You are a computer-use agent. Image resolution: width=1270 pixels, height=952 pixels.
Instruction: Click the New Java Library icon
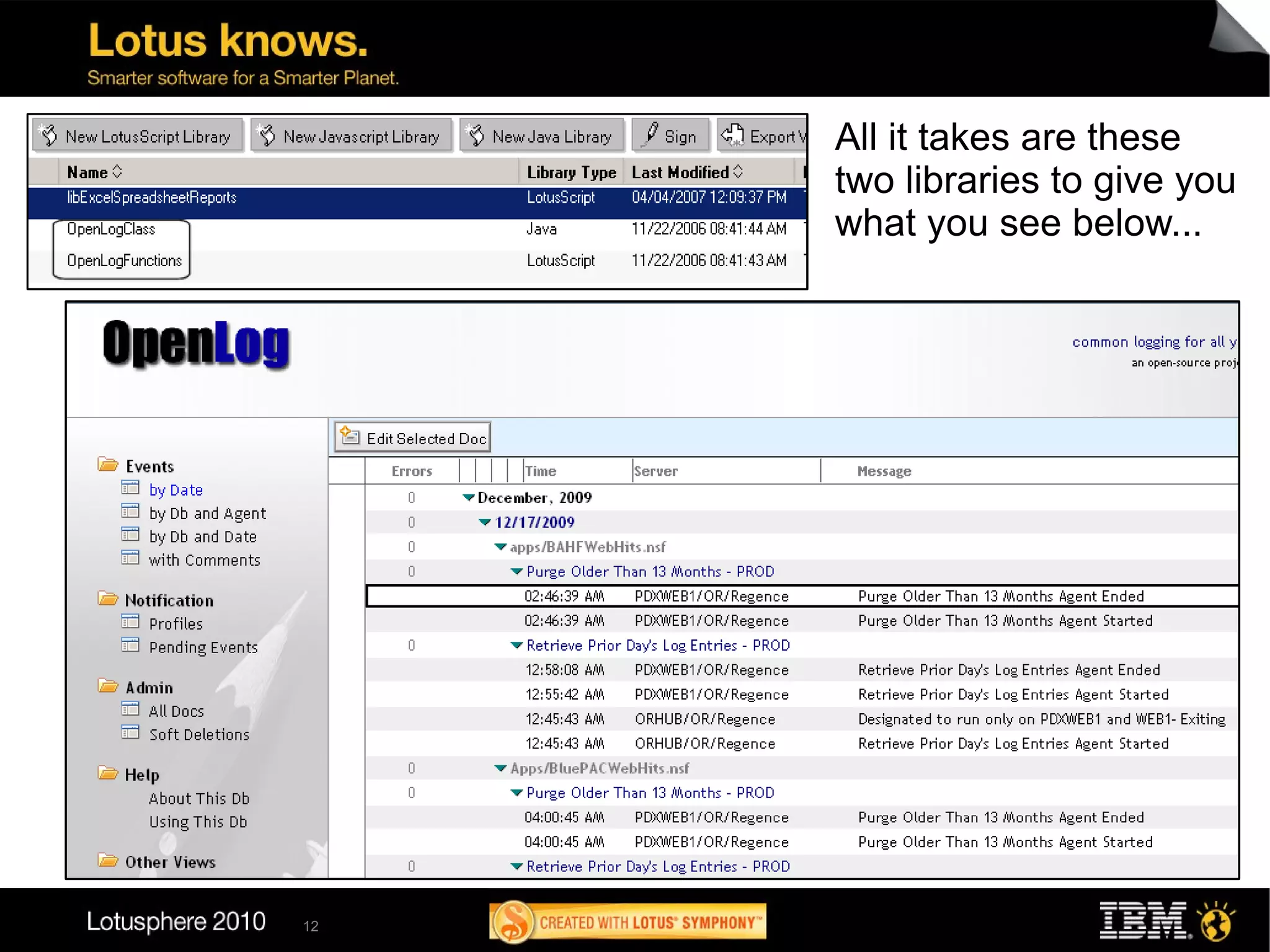476,135
